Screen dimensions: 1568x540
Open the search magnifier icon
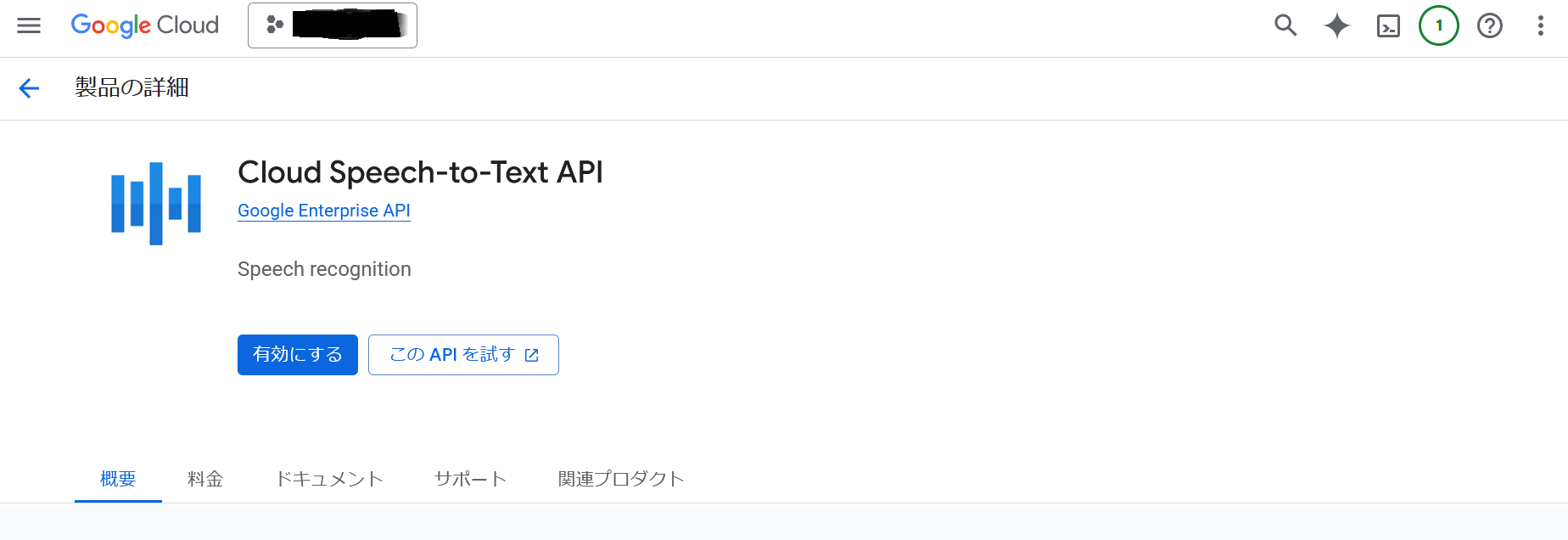coord(1285,25)
